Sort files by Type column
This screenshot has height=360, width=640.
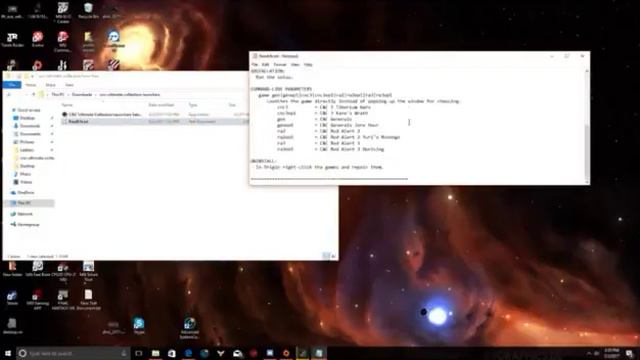point(193,105)
